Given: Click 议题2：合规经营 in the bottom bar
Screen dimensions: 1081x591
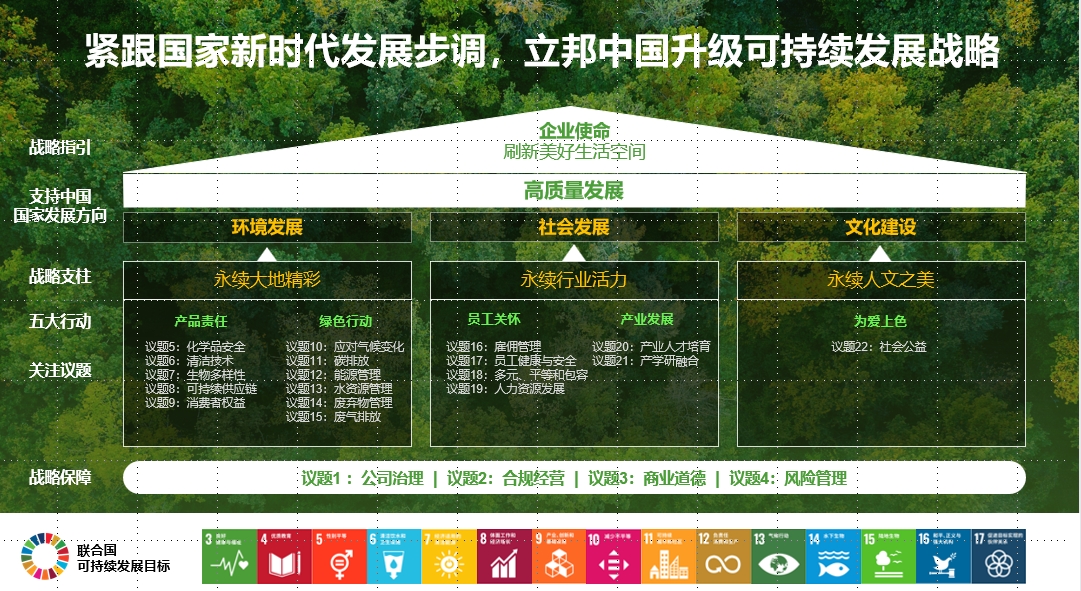Looking at the screenshot, I should pos(506,479).
